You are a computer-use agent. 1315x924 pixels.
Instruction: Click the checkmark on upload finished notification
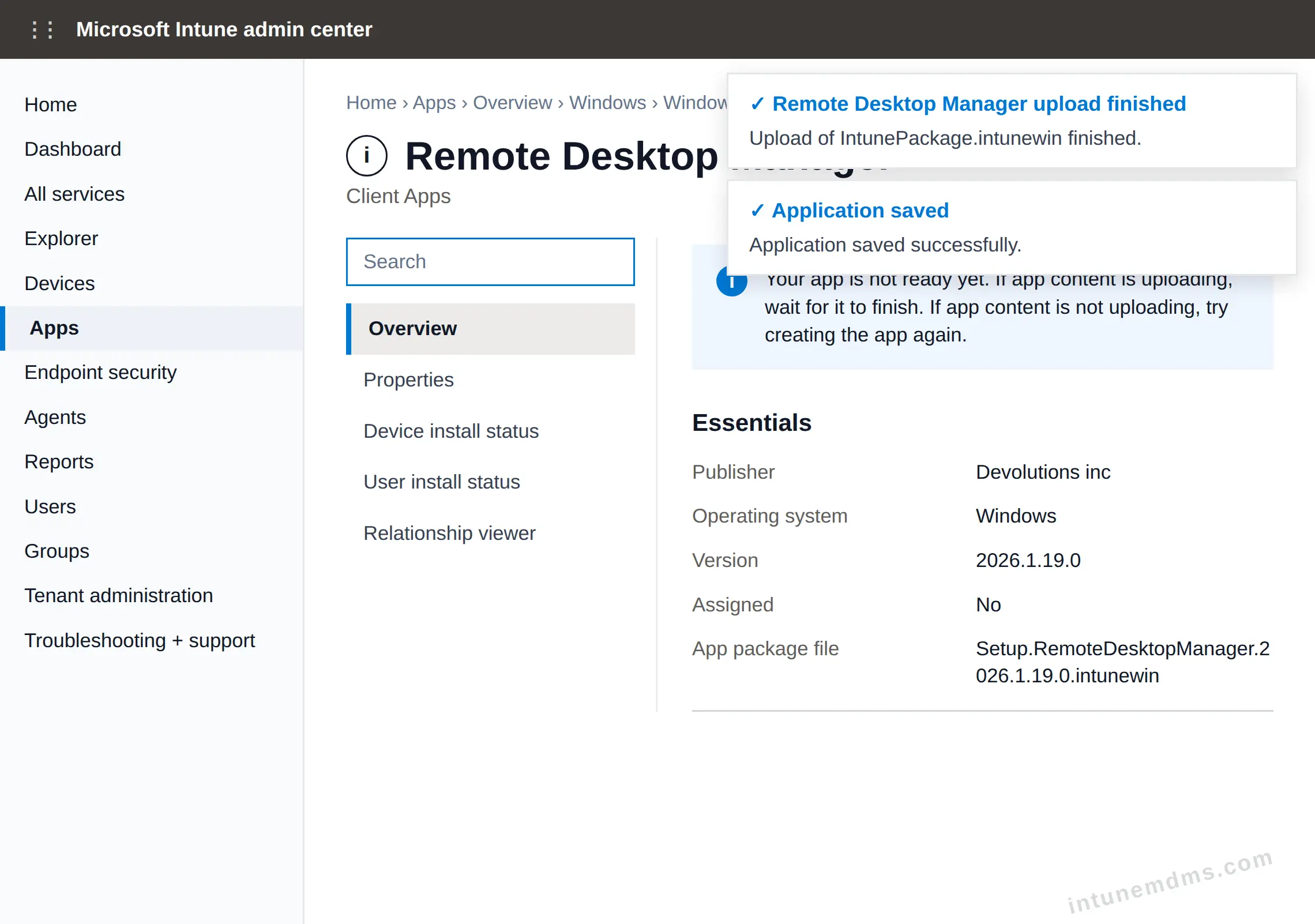pyautogui.click(x=757, y=104)
